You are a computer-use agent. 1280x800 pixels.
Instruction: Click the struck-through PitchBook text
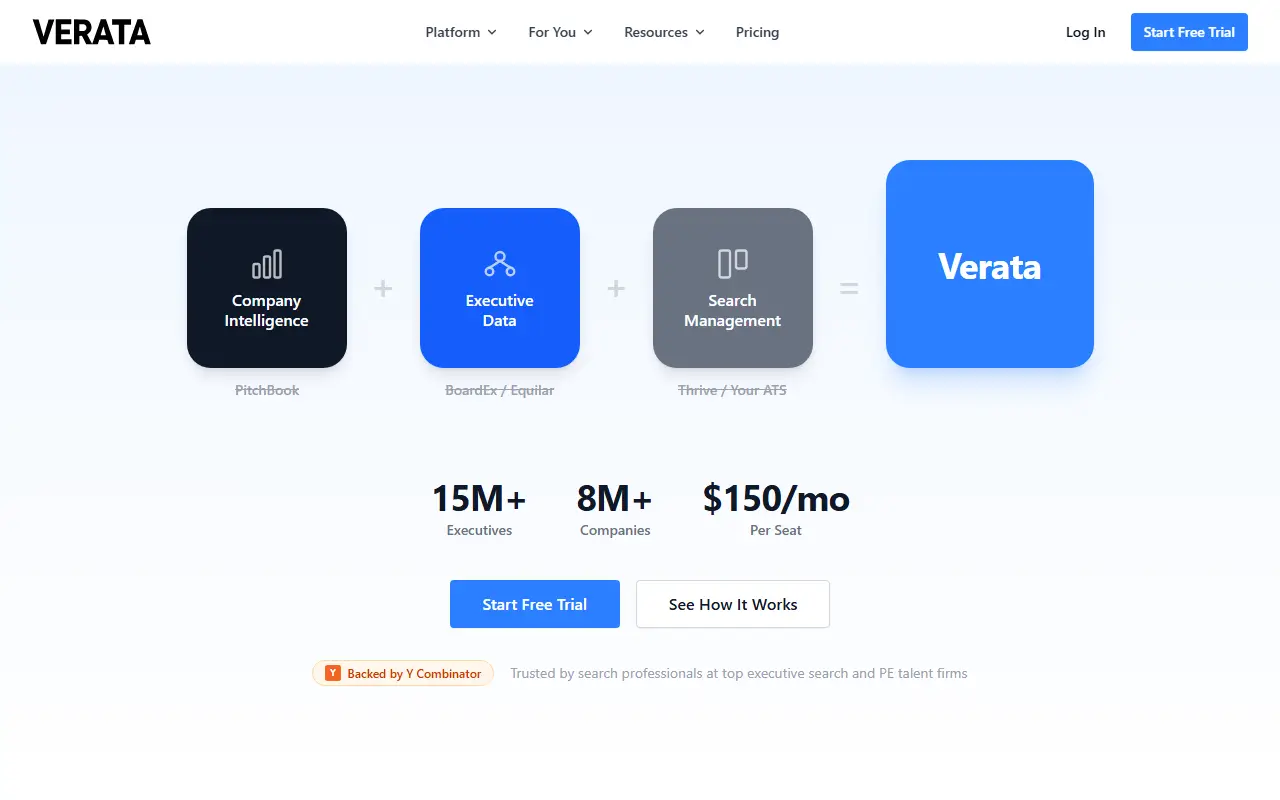pos(267,390)
